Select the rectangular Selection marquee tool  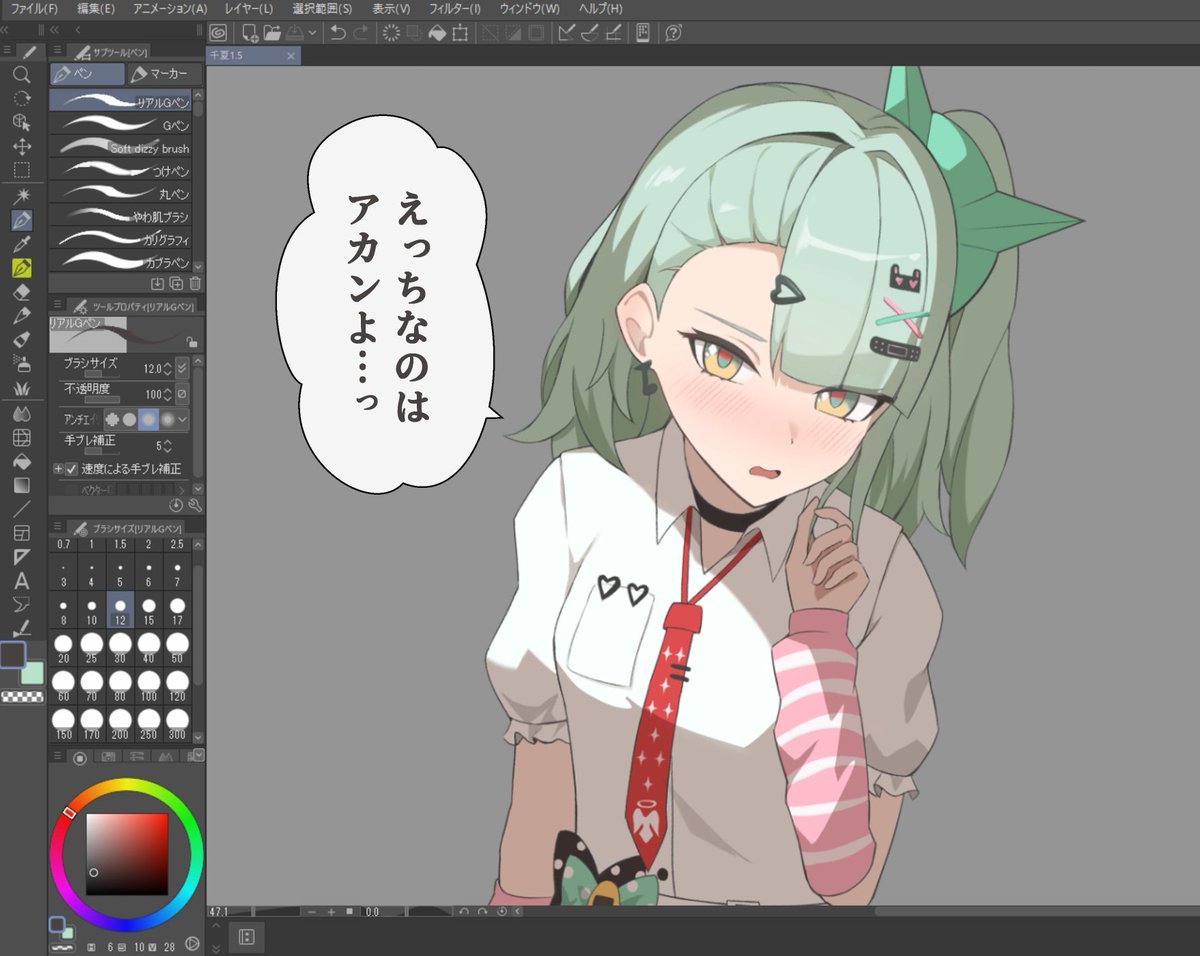tap(21, 170)
